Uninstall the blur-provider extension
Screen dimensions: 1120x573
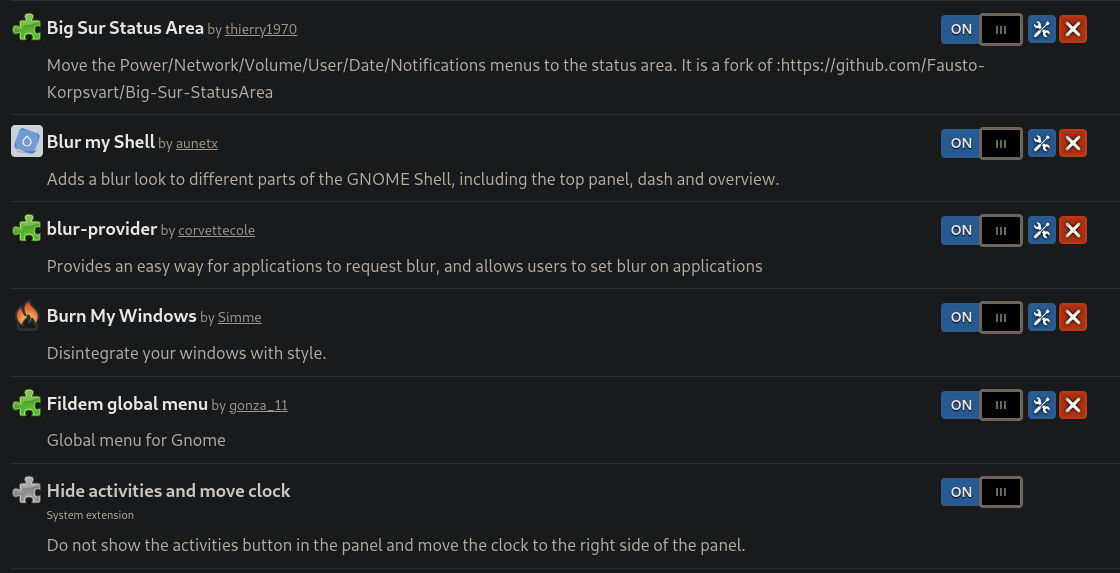click(1073, 230)
